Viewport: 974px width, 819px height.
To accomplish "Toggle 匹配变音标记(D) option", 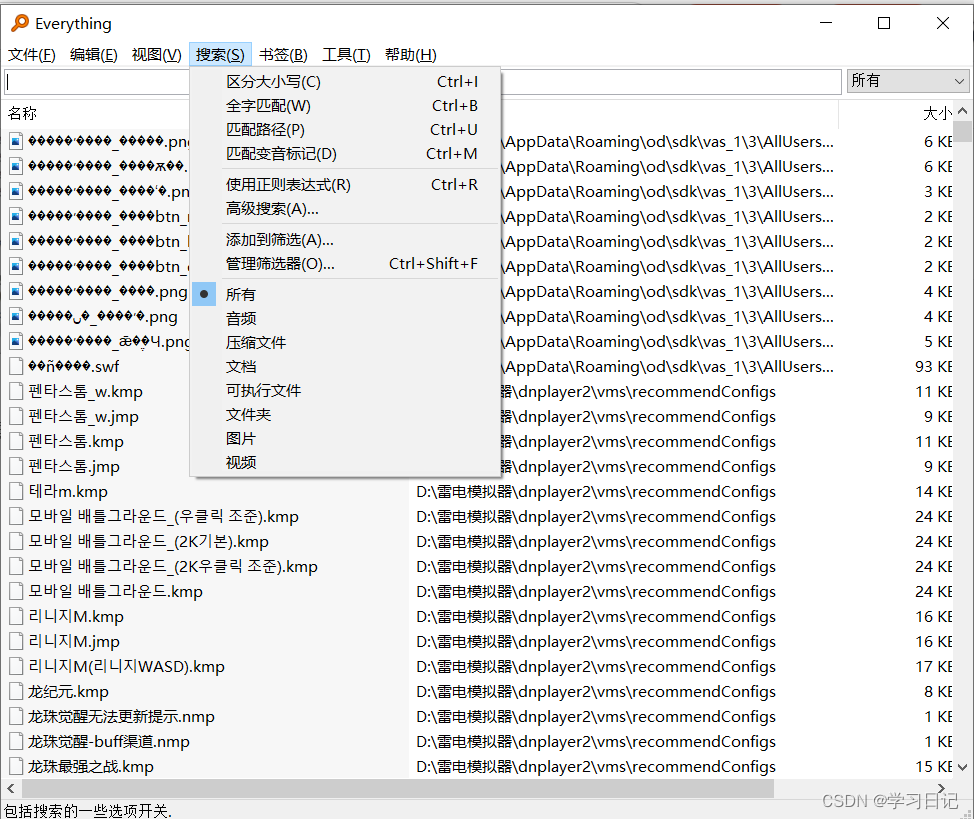I will tap(345, 153).
